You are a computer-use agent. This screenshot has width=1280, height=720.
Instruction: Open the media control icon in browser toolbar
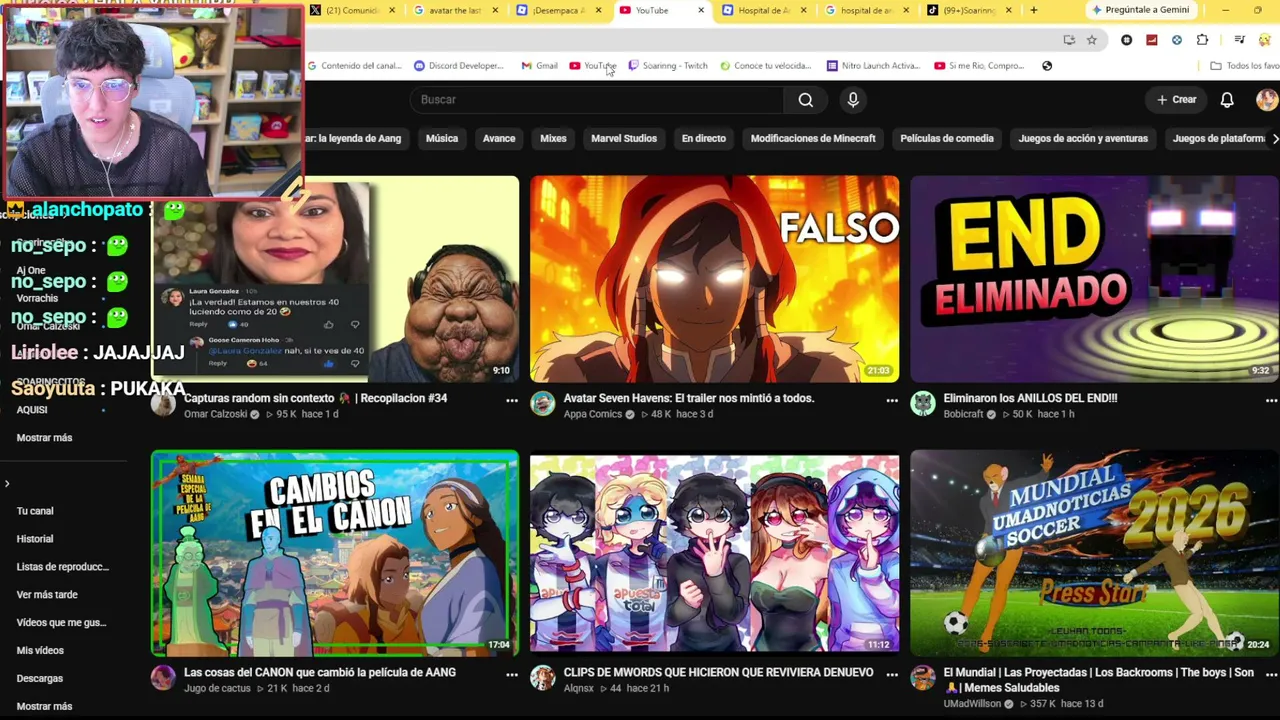[1239, 40]
